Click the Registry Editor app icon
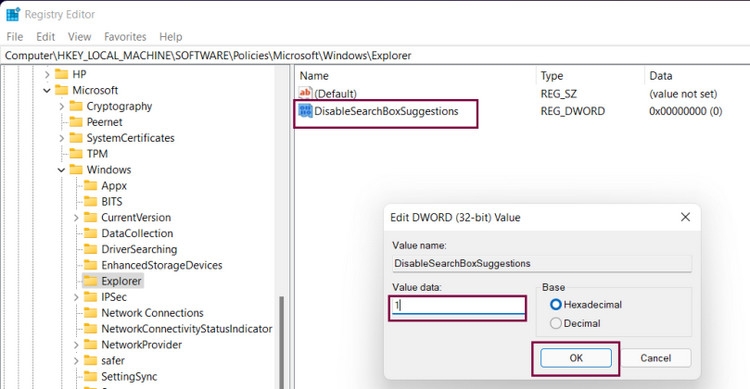Image resolution: width=750 pixels, height=389 pixels. pos(13,14)
